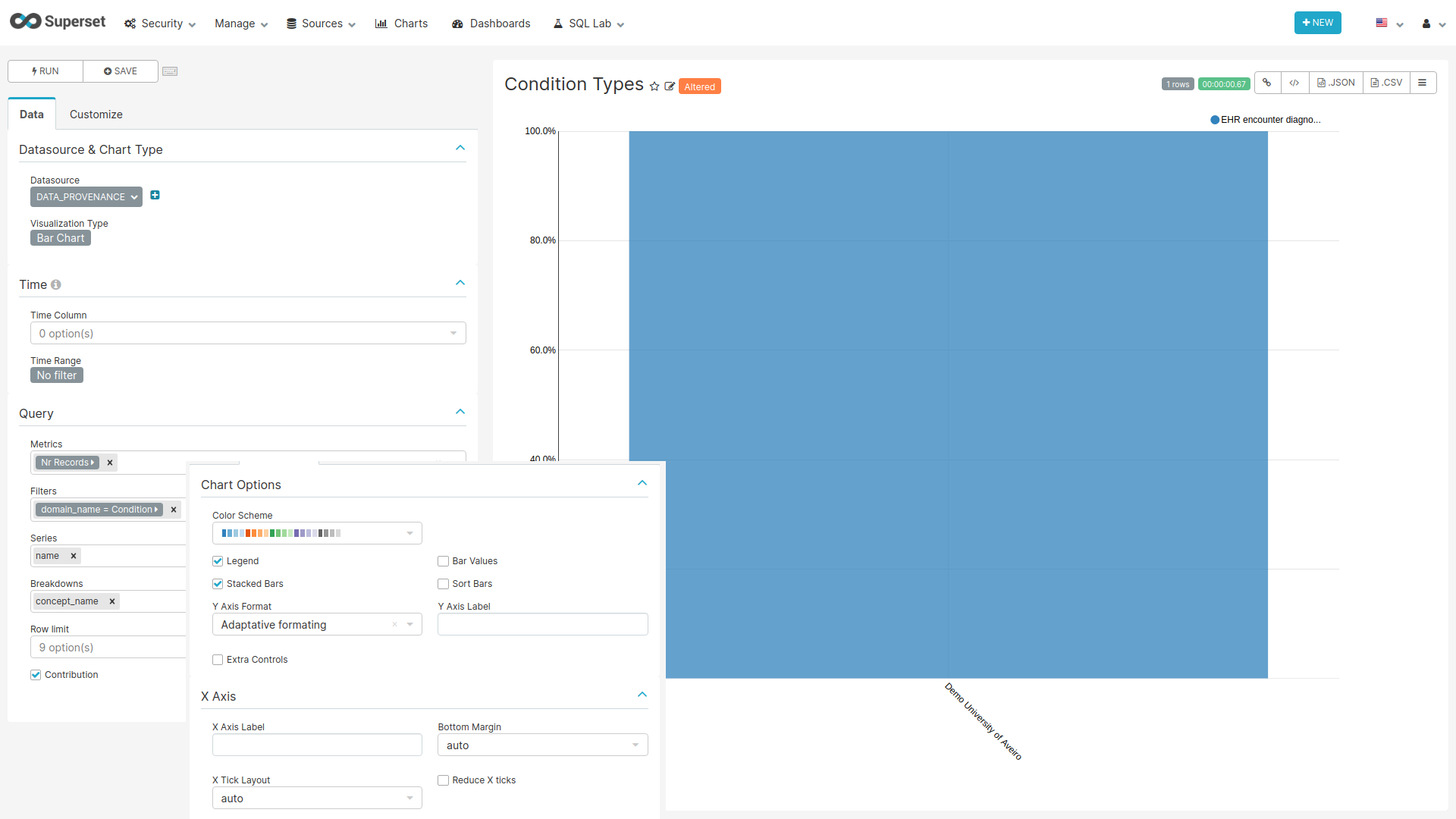
Task: Open the keyboard shortcuts icon
Action: [170, 71]
